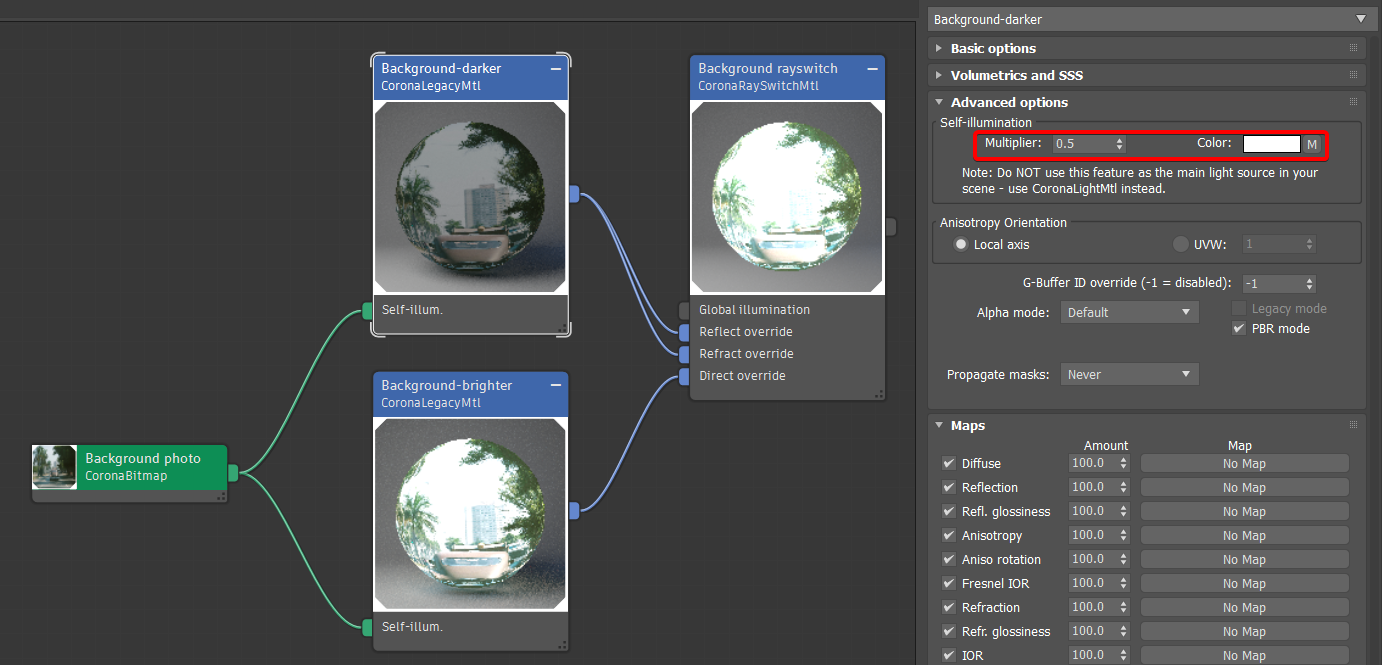Open the Alpha mode dropdown
The width and height of the screenshot is (1382, 665).
[x=1129, y=312]
